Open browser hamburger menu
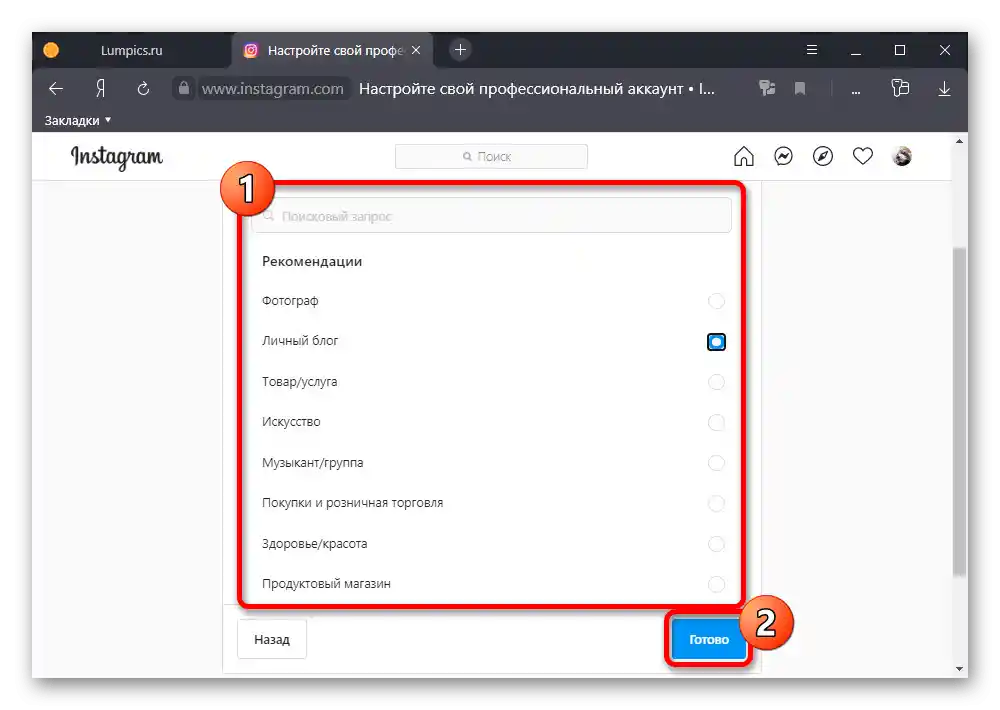This screenshot has height=710, width=1000. (812, 50)
